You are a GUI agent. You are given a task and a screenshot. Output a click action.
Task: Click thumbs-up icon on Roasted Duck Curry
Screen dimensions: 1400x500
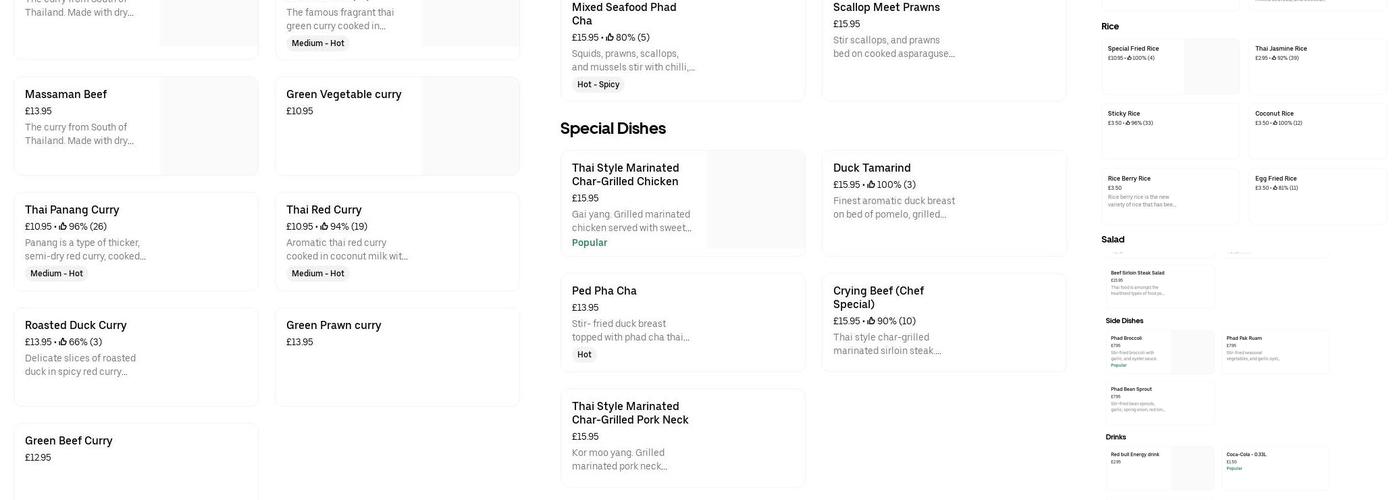pos(63,342)
